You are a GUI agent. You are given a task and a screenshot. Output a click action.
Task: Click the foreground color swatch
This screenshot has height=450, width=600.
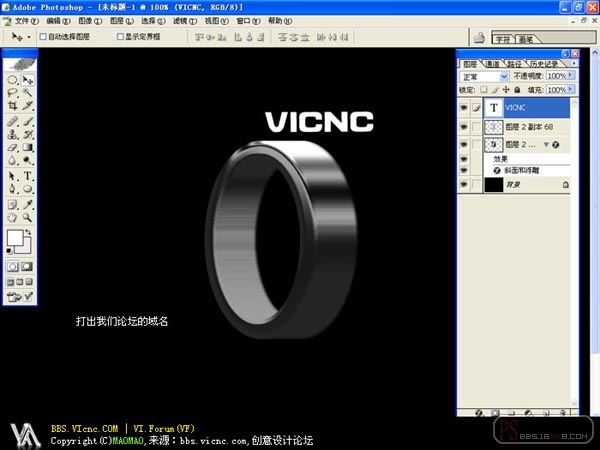tap(15, 238)
